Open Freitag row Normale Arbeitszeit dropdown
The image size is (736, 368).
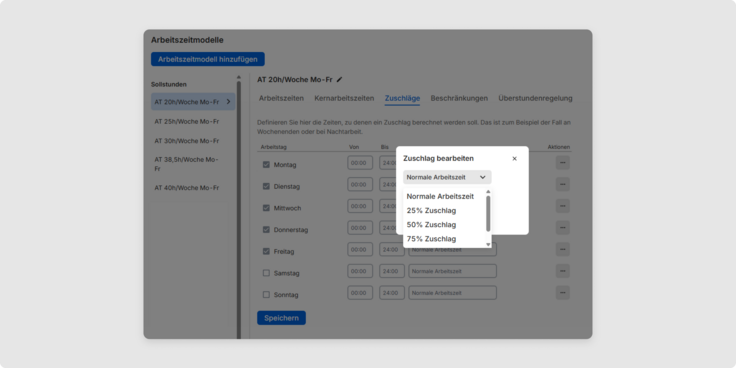click(452, 249)
